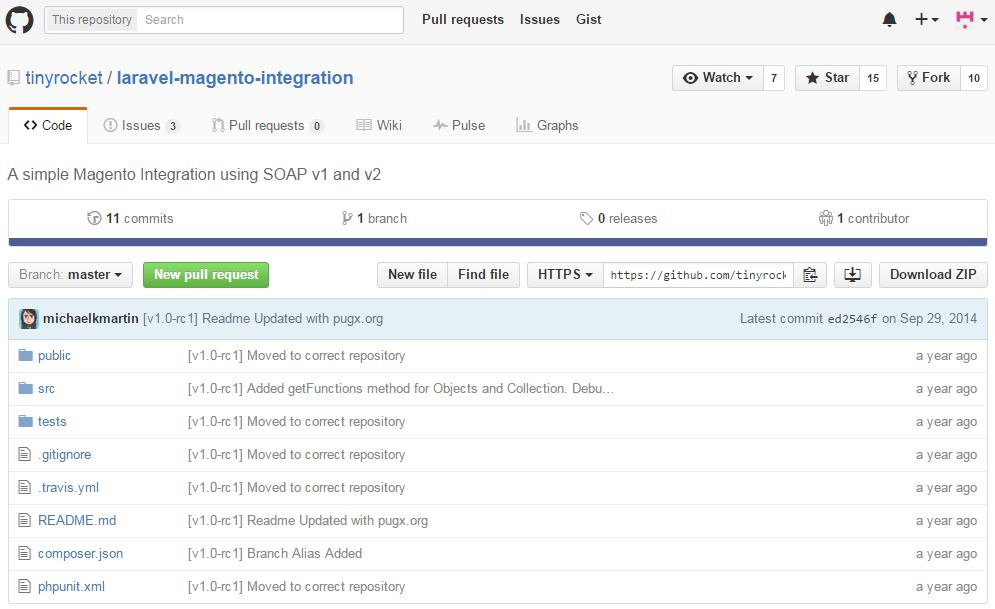Open GitHub home via the Octocat logo
This screenshot has height=609, width=995.
click(x=19, y=20)
